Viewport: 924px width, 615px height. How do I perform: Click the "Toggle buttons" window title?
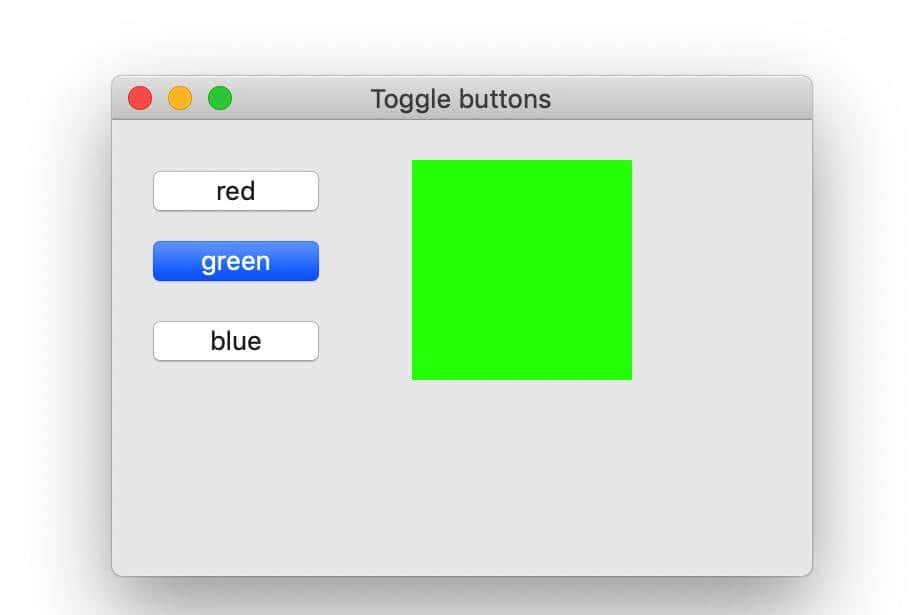[x=460, y=99]
